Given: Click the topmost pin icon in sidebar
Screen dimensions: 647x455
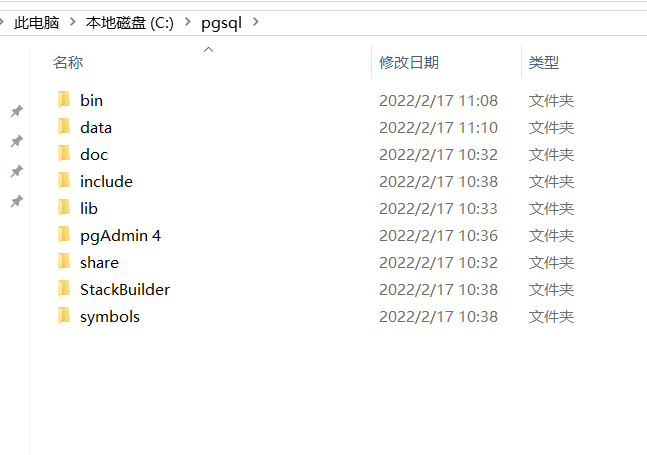Looking at the screenshot, I should pos(17,111).
